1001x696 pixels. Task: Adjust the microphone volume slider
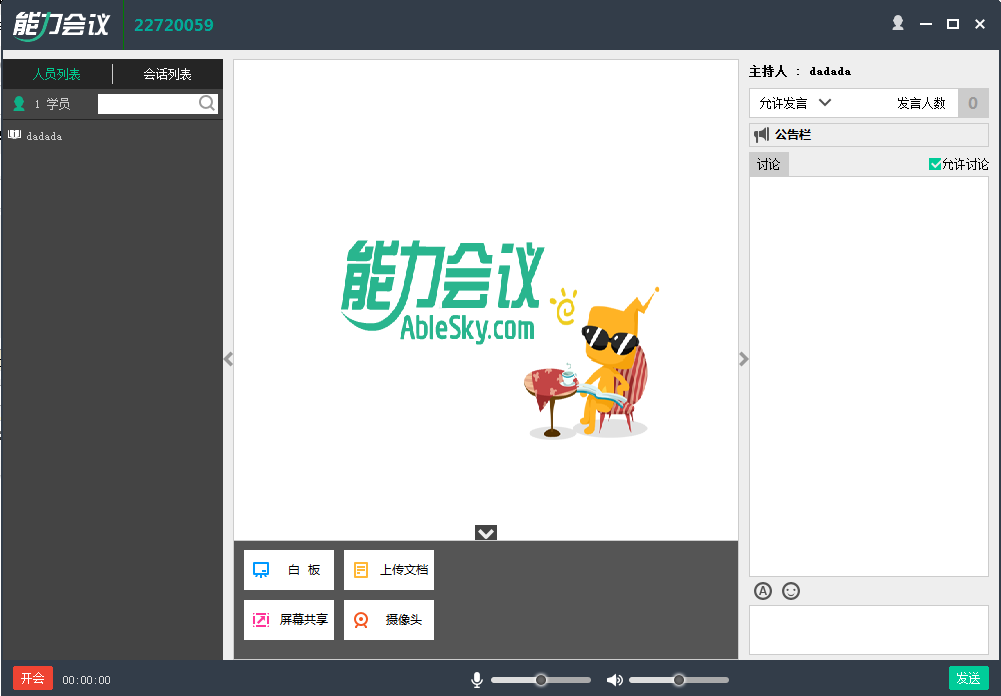tap(541, 680)
